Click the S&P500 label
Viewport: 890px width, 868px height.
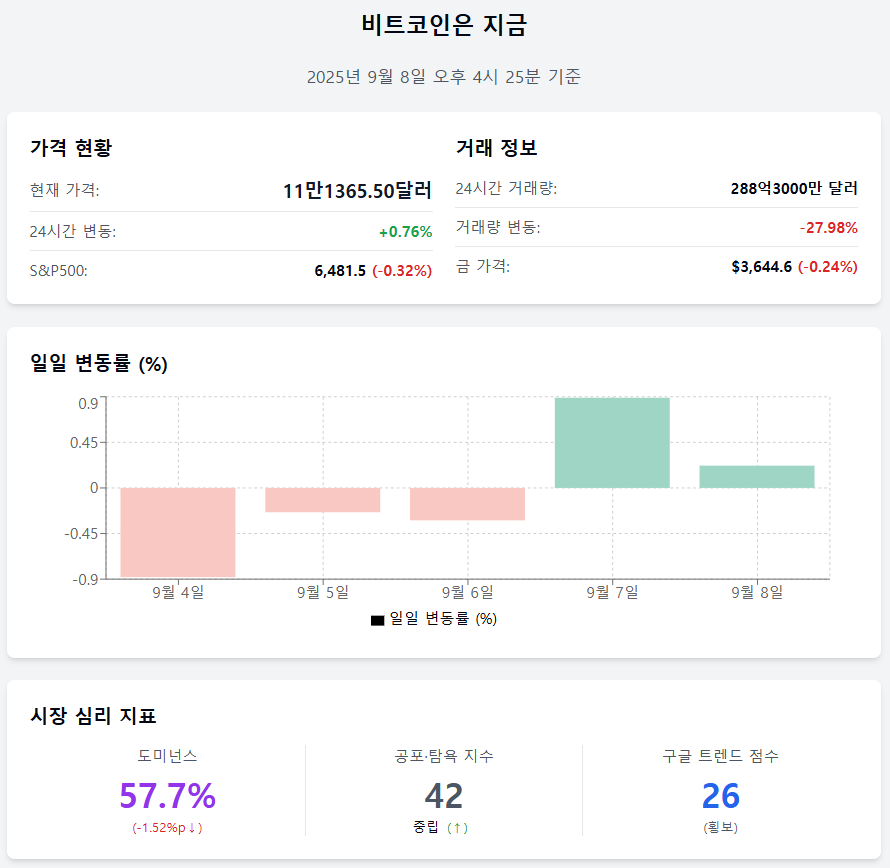pyautogui.click(x=58, y=271)
